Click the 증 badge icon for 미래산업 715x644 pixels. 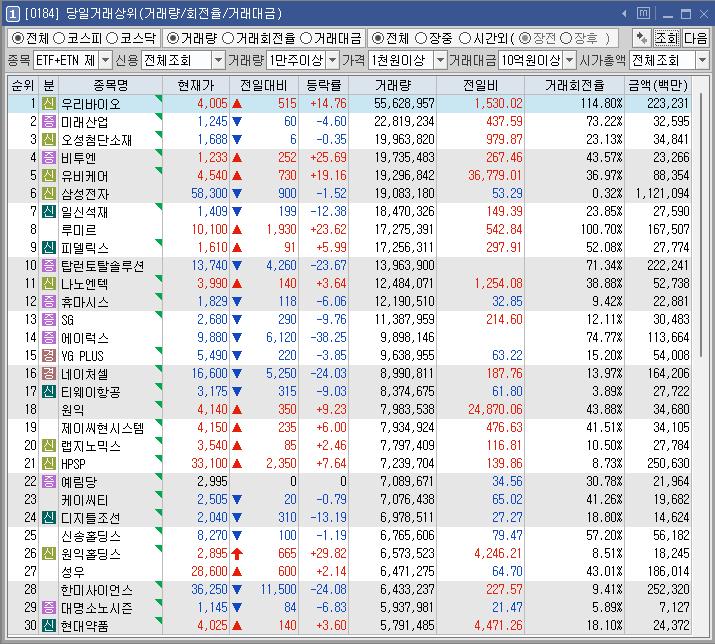point(49,121)
